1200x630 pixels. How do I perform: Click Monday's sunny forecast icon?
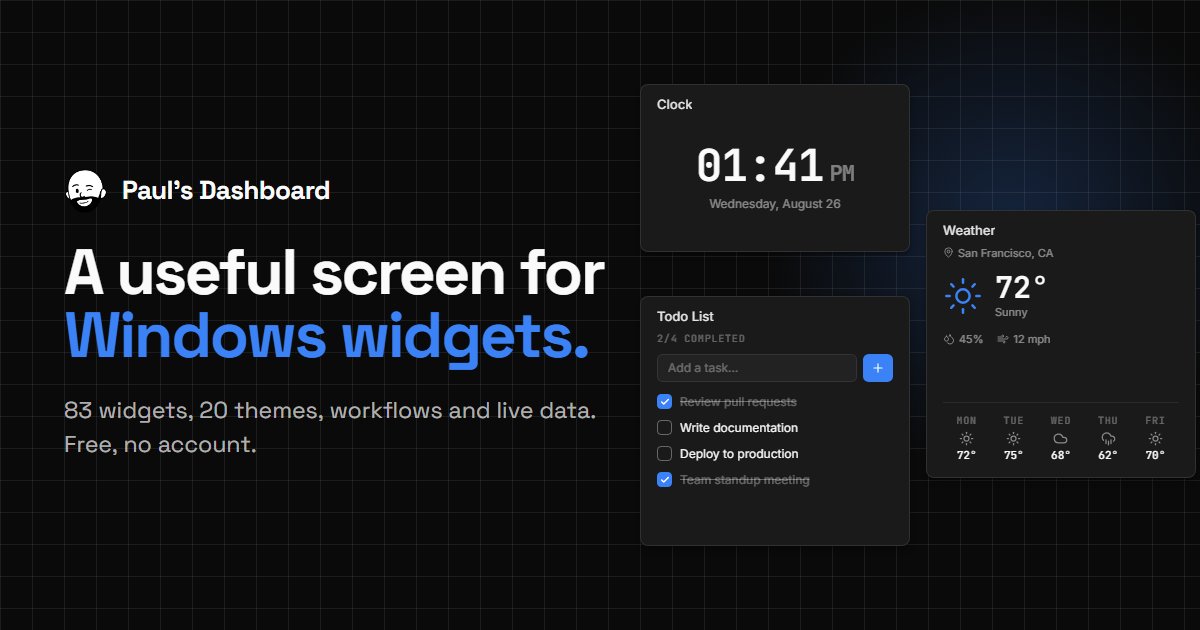click(966, 438)
